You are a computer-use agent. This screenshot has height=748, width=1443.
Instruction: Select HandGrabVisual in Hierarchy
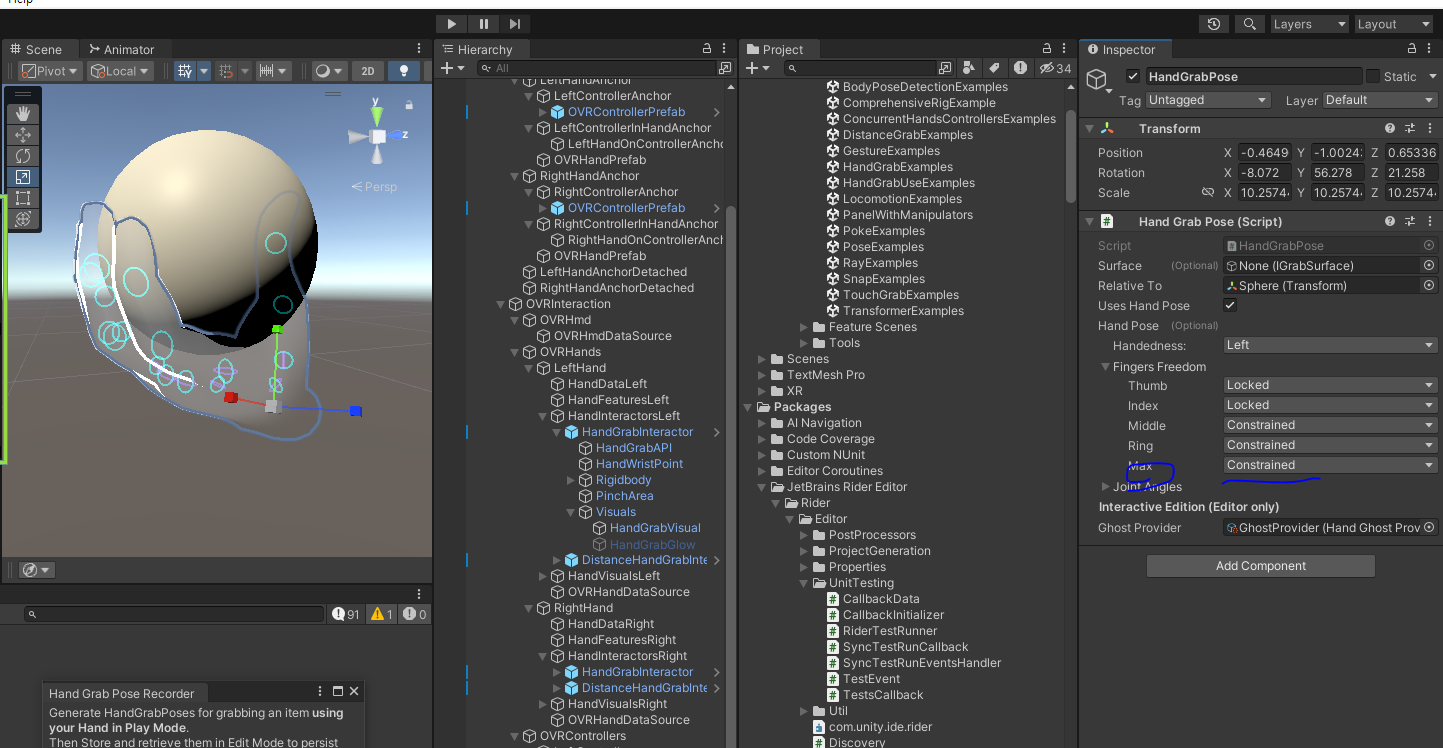coord(655,528)
